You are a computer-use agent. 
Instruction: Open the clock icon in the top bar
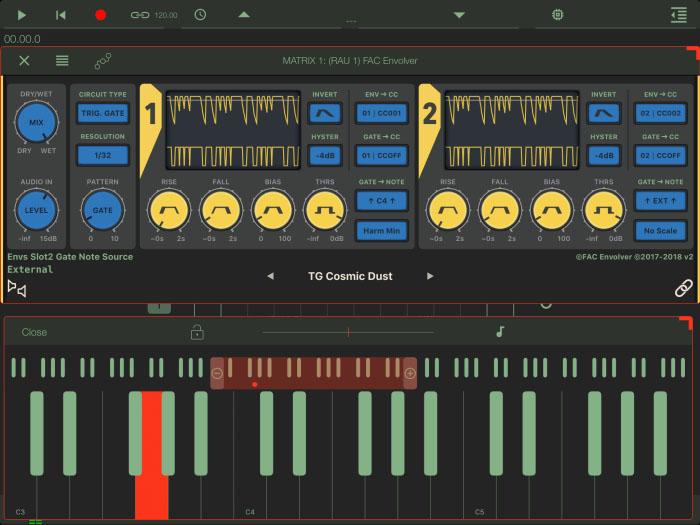point(200,15)
